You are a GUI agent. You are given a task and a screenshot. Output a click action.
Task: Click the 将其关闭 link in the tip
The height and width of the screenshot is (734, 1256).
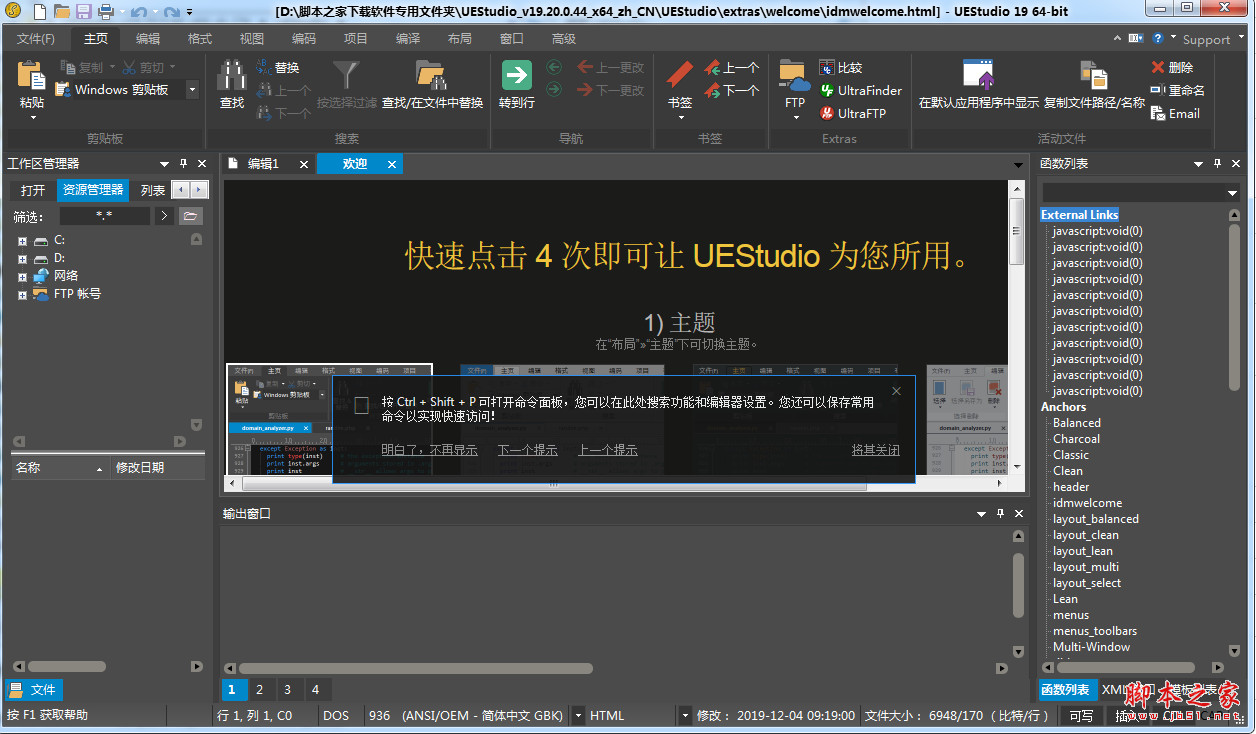[875, 450]
